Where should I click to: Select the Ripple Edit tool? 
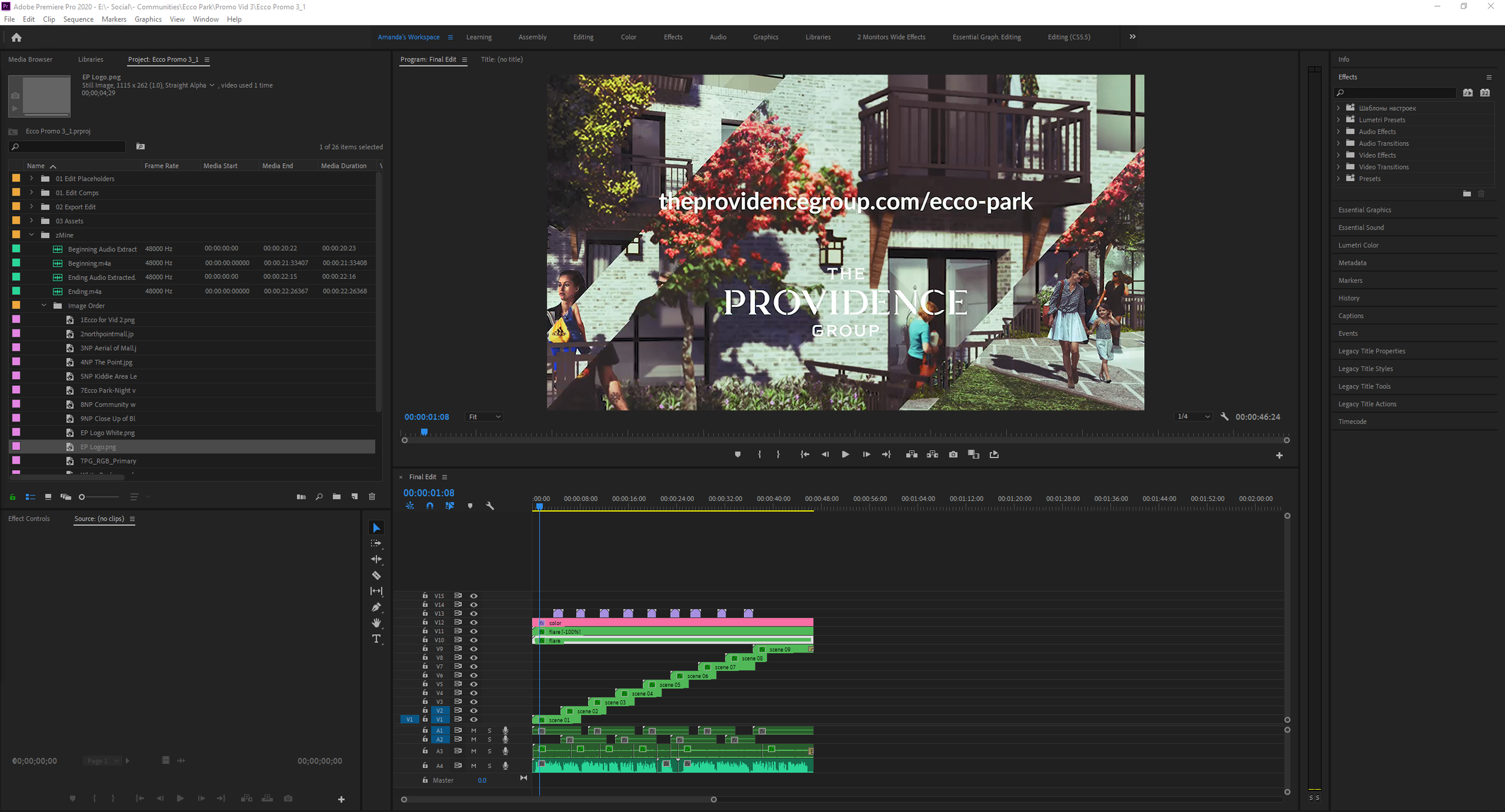376,559
